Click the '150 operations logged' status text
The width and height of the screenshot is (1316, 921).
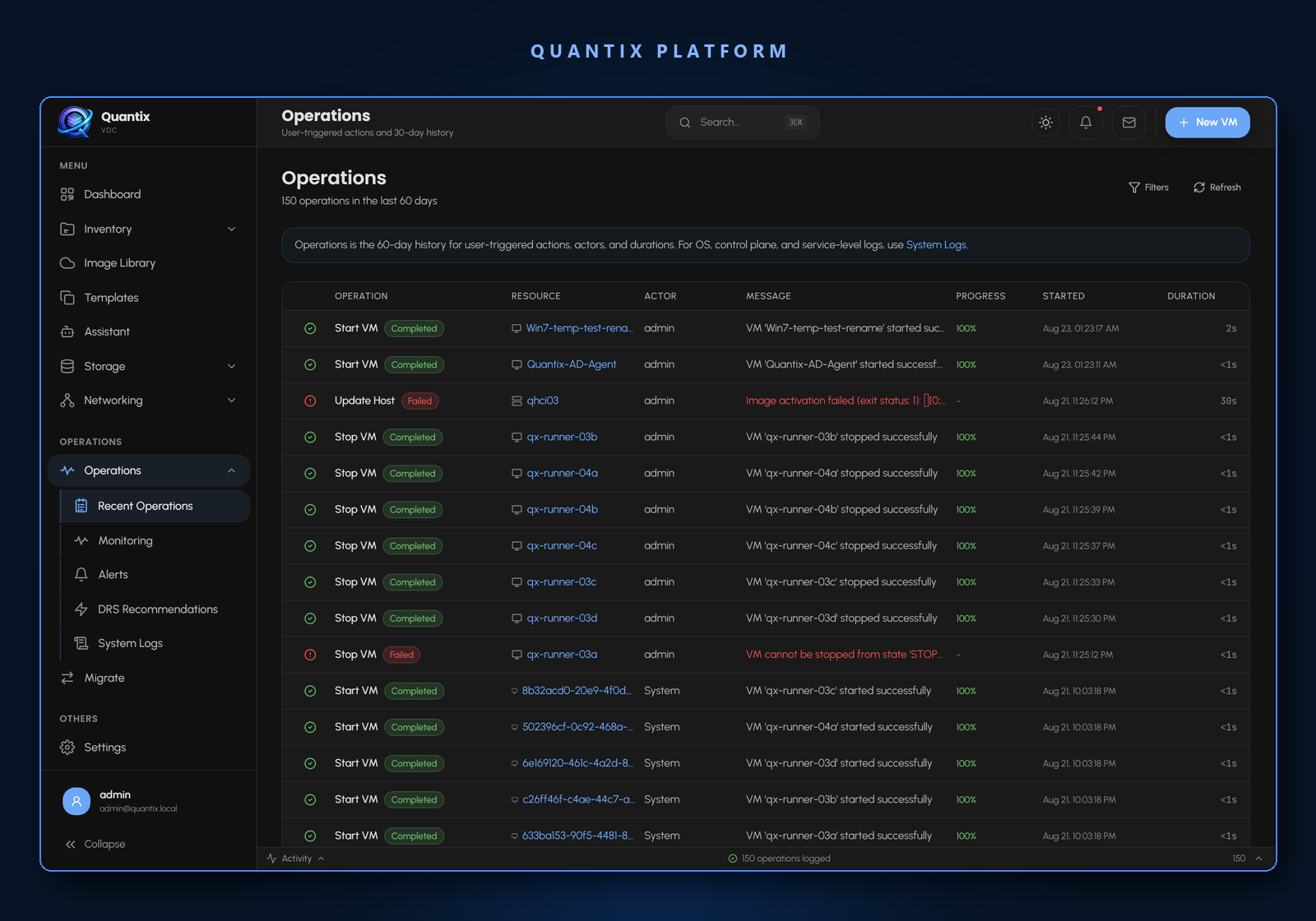786,859
